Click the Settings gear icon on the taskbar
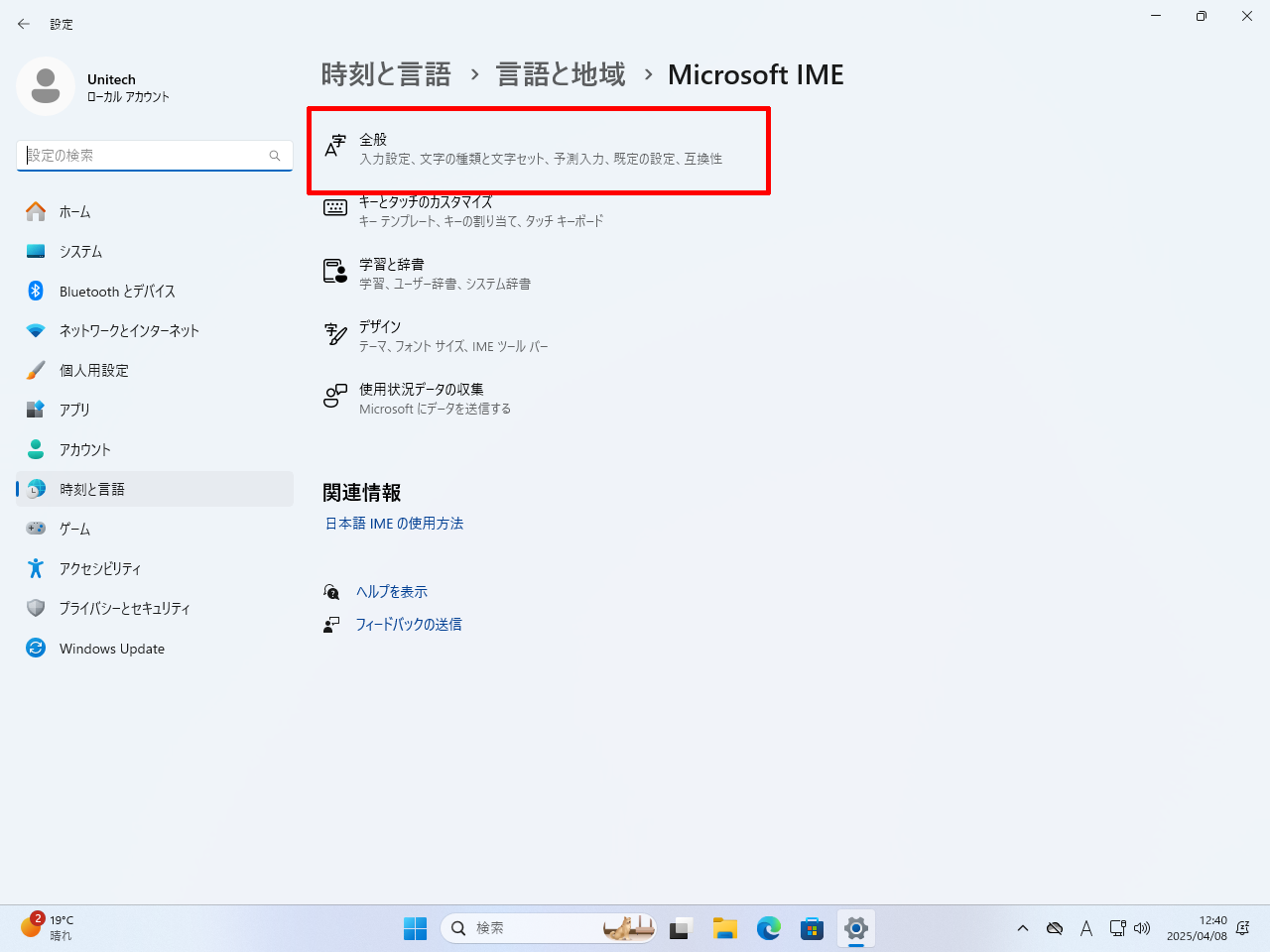 [x=856, y=928]
